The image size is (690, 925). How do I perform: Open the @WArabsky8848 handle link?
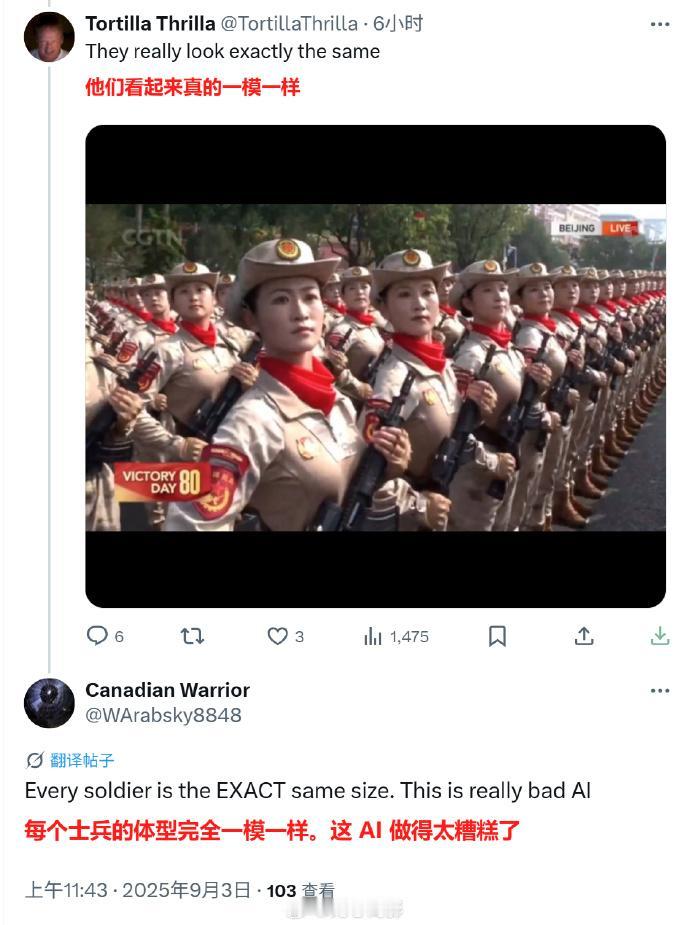(163, 715)
